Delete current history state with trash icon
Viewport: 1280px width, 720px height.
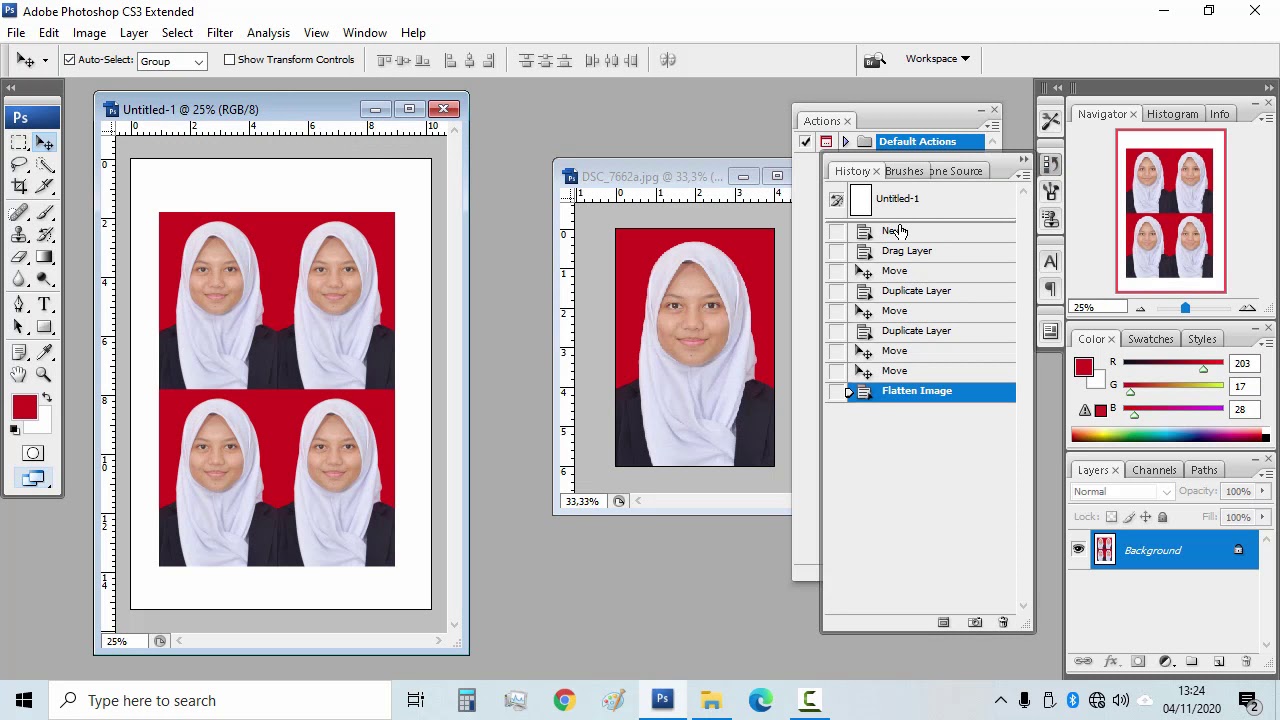click(x=1003, y=622)
